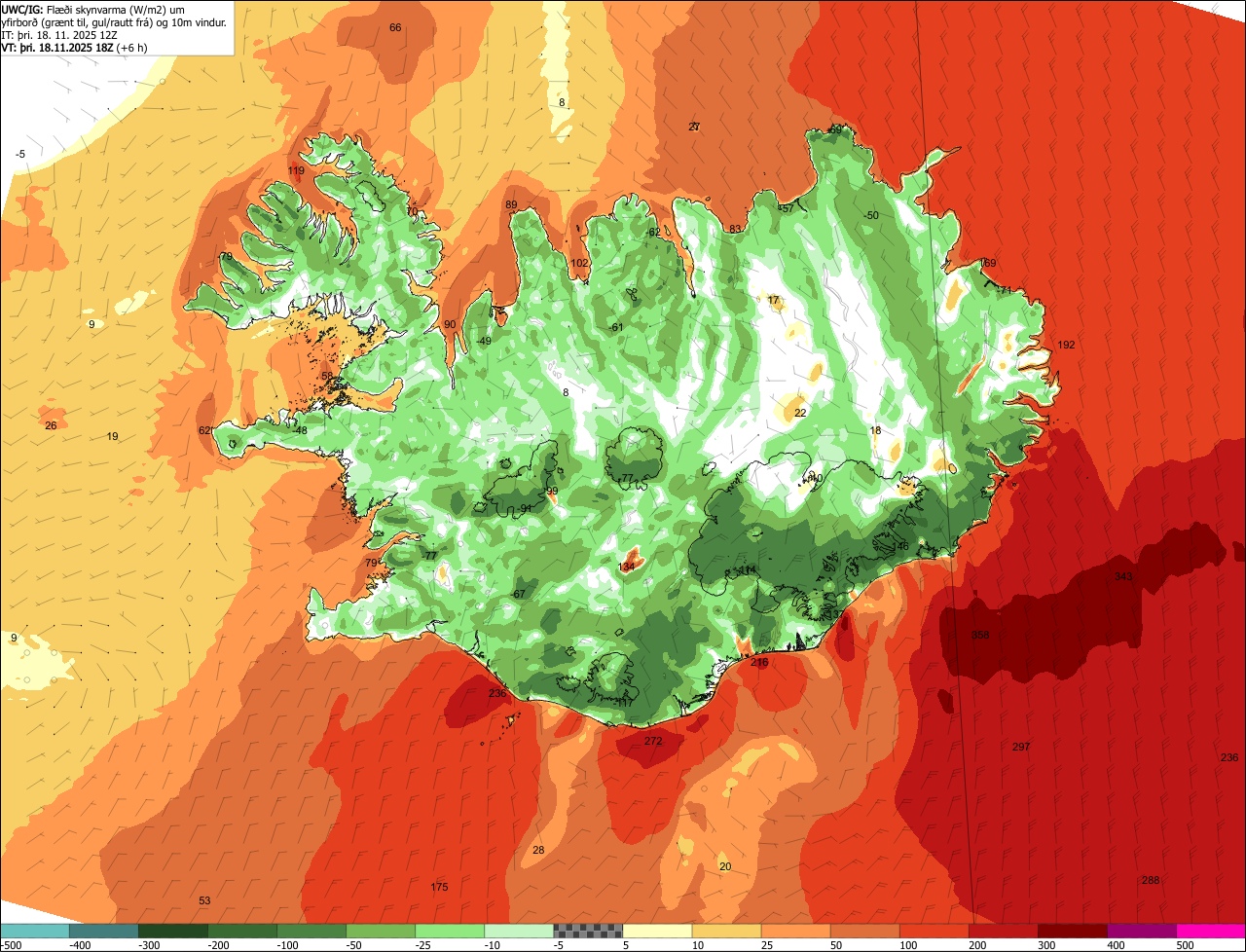Click the map value '175'
Image resolution: width=1246 pixels, height=952 pixels.
pos(439,887)
